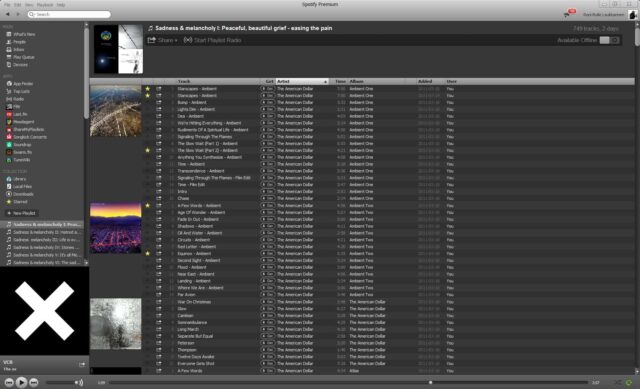Toggle star on A Few Words - Ambient
The width and height of the screenshot is (640, 389).
148,205
